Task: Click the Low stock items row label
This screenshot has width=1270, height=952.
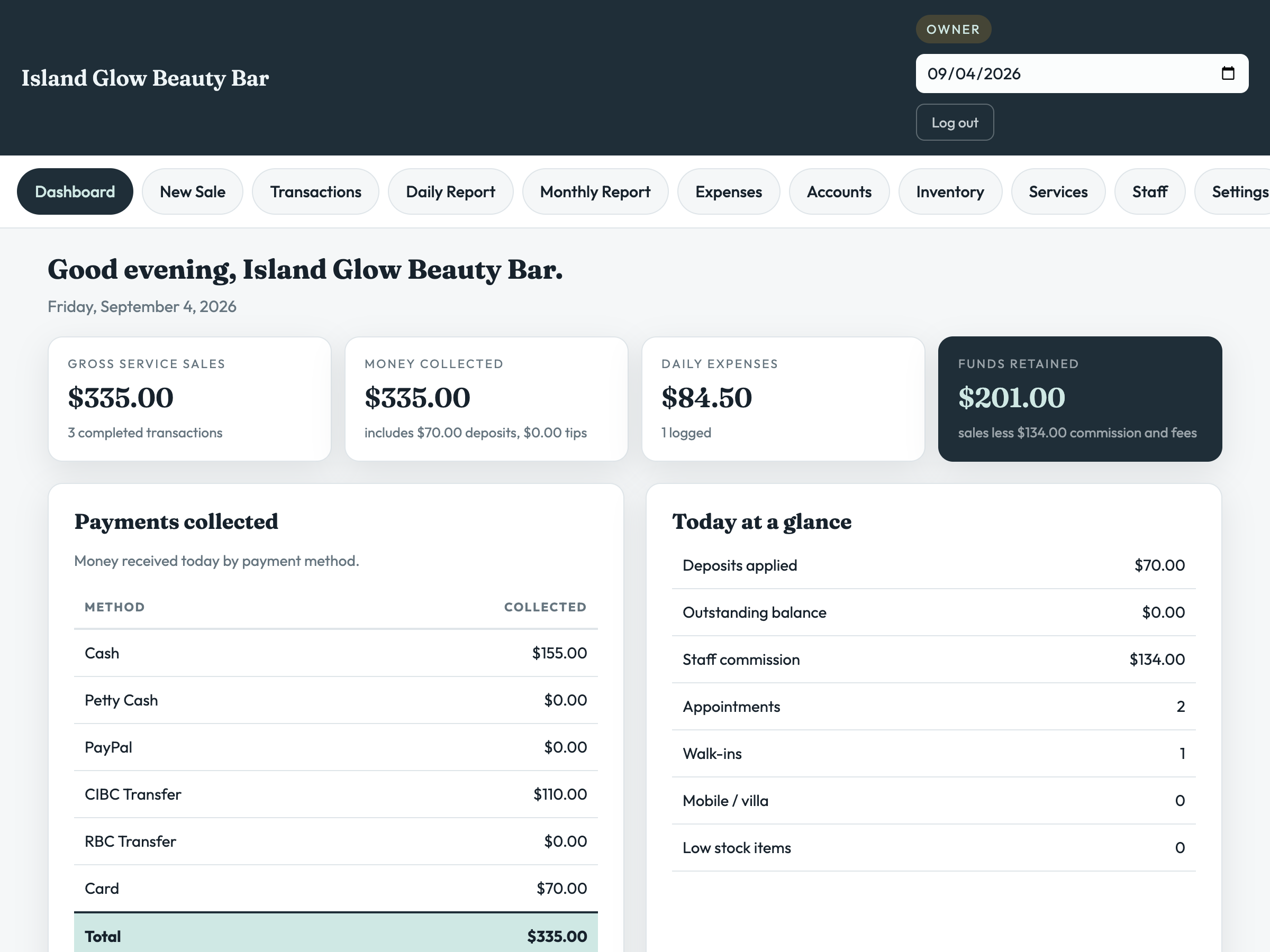Action: point(737,848)
